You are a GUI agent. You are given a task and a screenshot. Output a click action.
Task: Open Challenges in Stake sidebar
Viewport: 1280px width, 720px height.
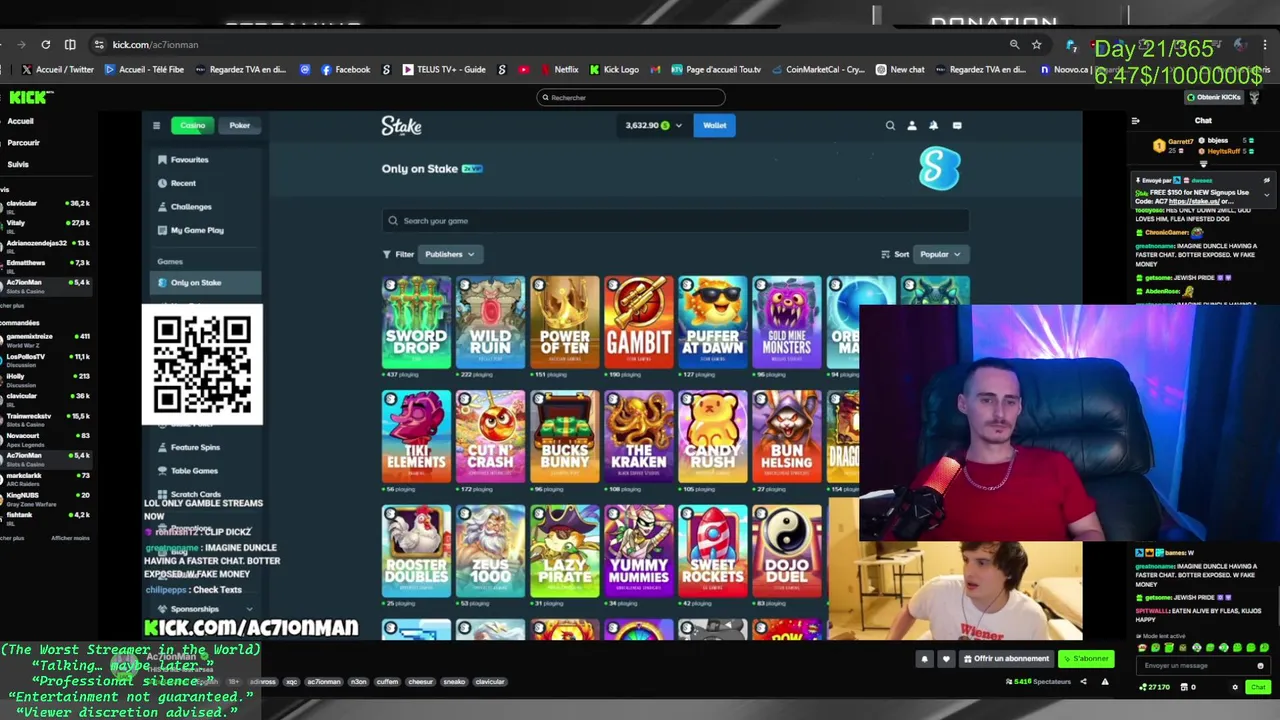184,207
